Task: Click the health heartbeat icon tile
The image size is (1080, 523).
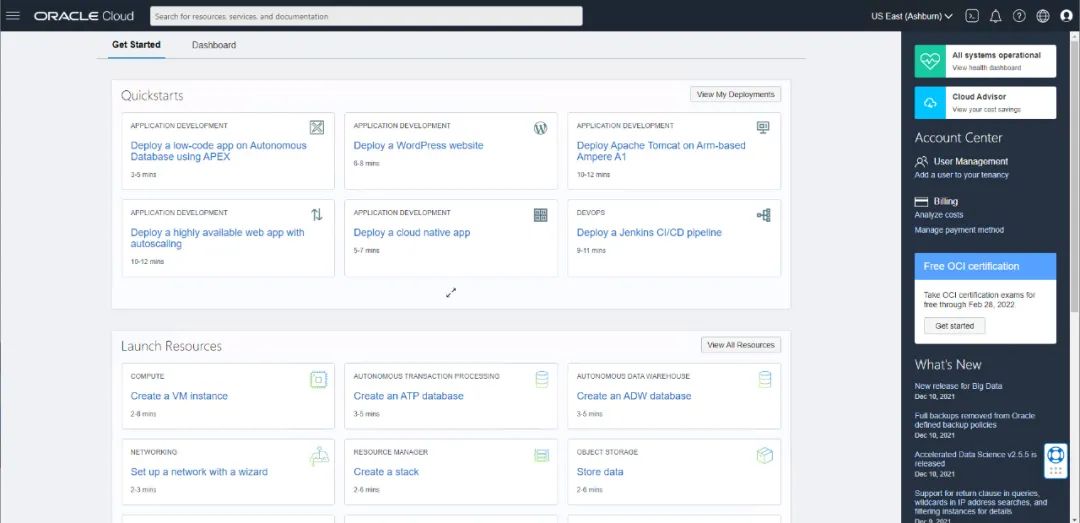Action: 930,61
